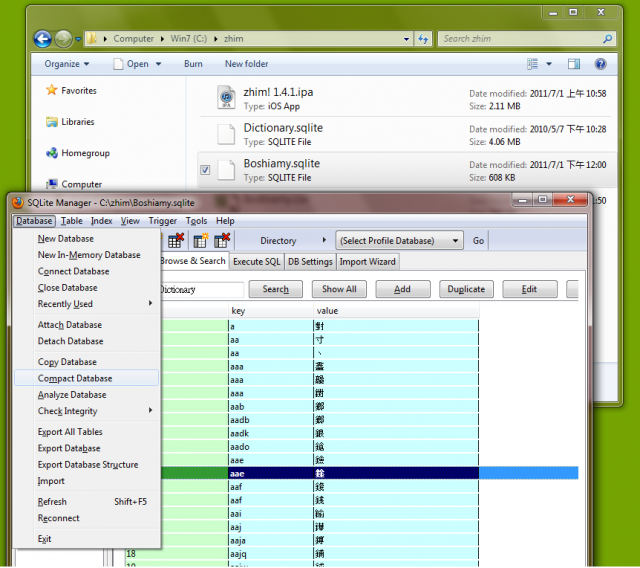Open the View menu in SQLite Manager
This screenshot has height=568, width=640.
tap(130, 221)
